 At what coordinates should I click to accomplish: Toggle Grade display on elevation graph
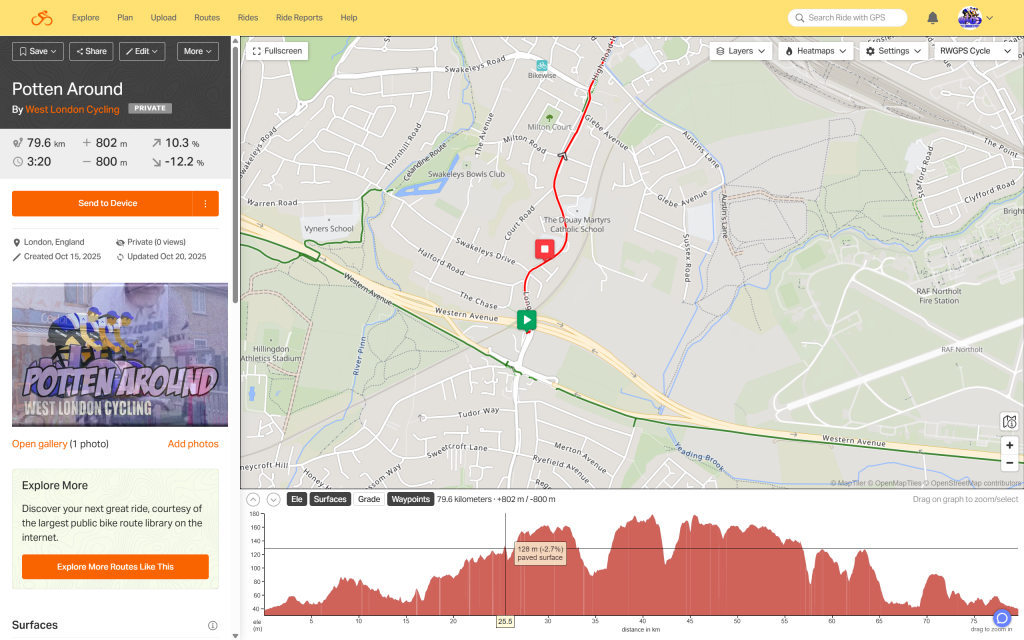[x=369, y=499]
